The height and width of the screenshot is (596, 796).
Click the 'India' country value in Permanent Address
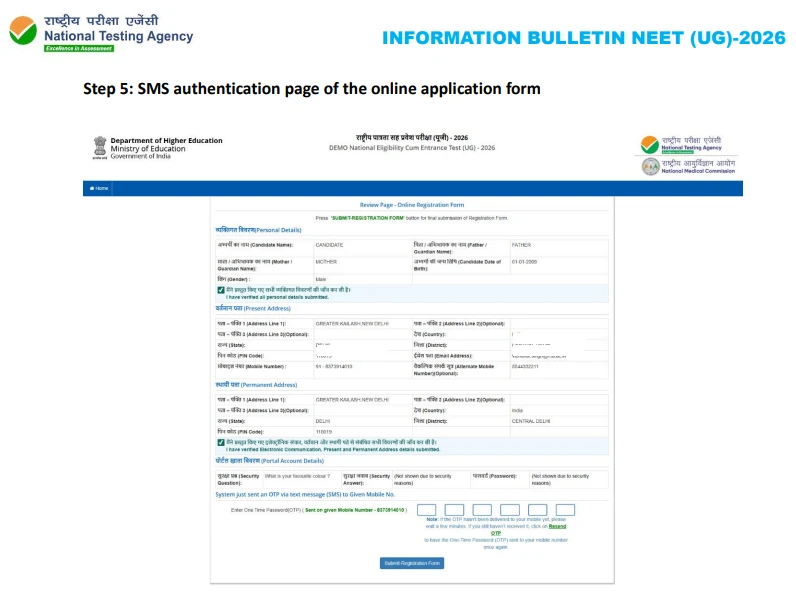click(517, 410)
